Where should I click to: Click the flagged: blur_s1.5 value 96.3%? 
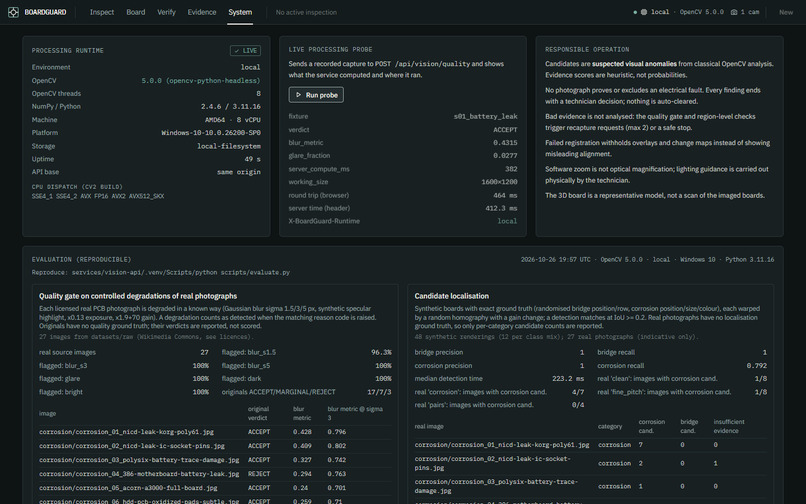[x=381, y=353]
